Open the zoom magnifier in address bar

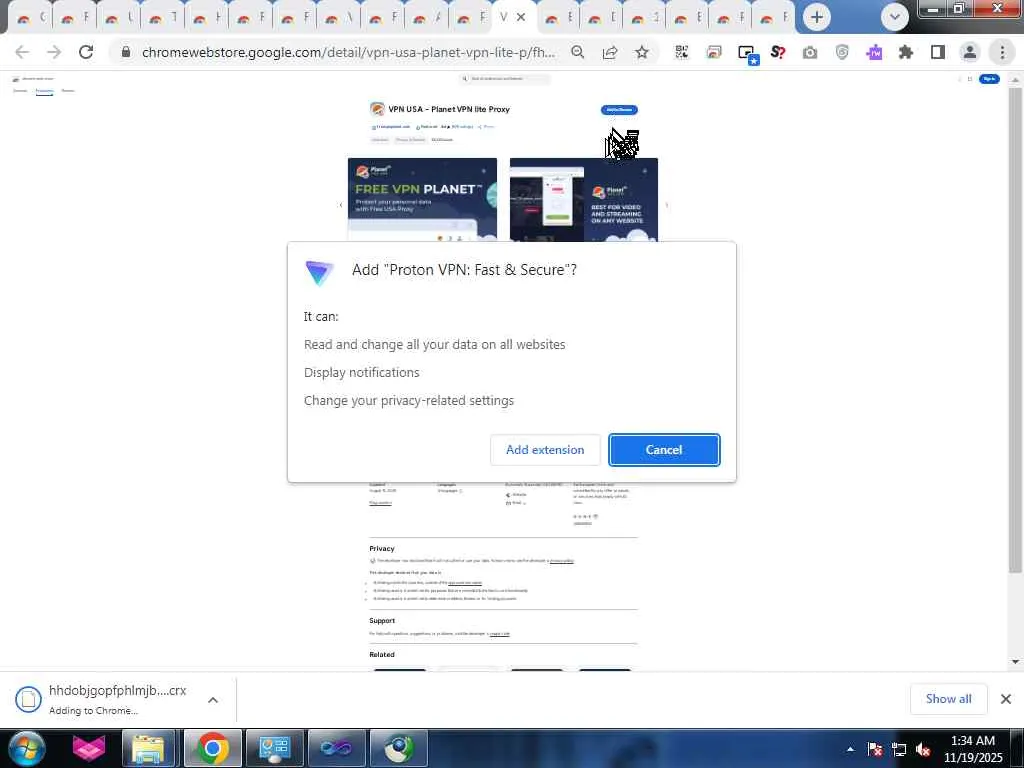577,52
